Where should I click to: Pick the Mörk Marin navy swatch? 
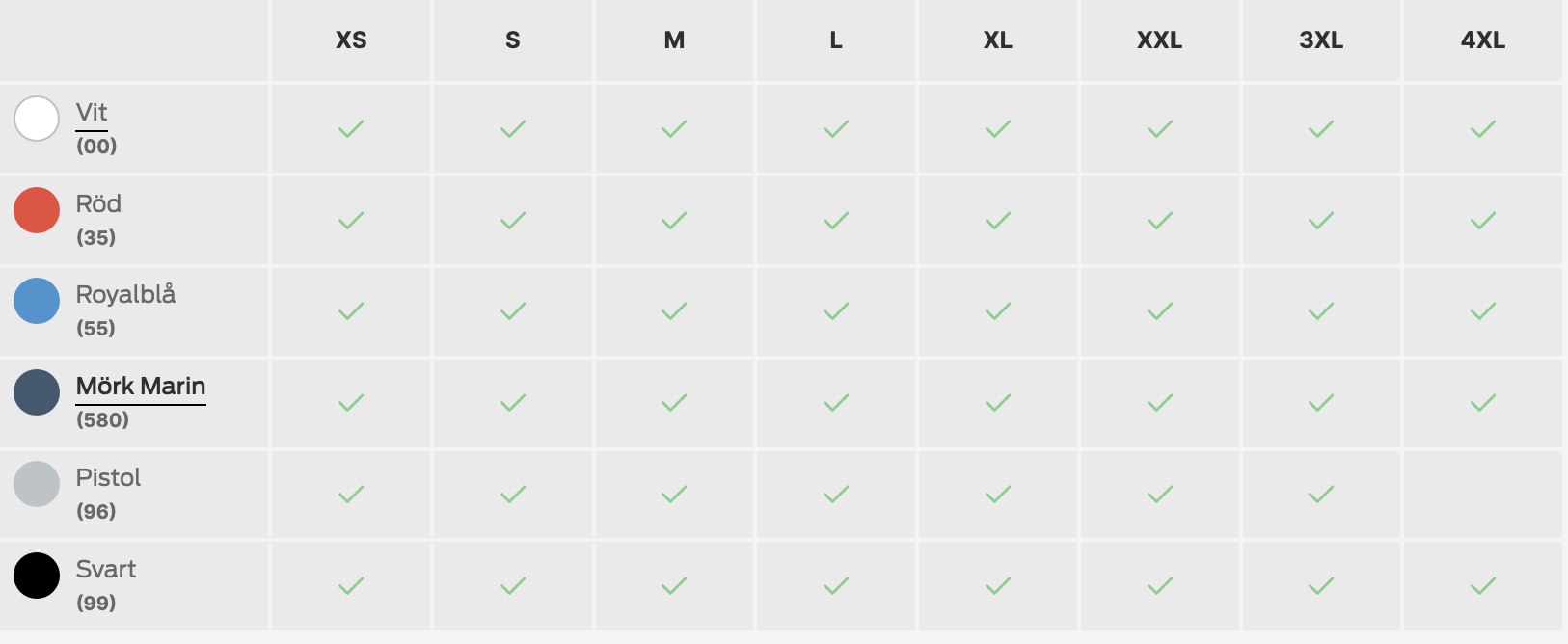point(37,392)
